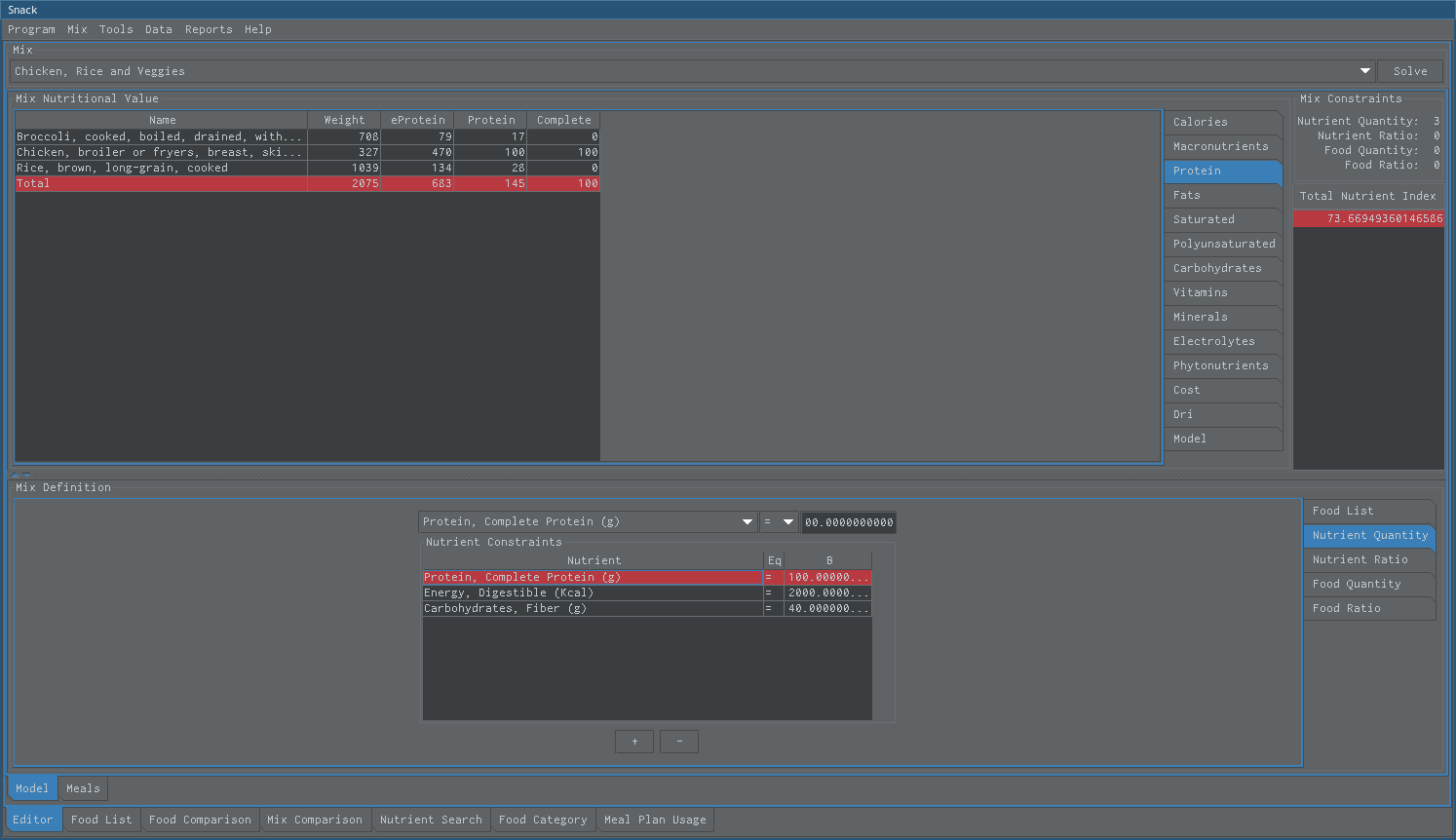
Task: Click the 2000.0000 value cell
Action: click(x=827, y=592)
